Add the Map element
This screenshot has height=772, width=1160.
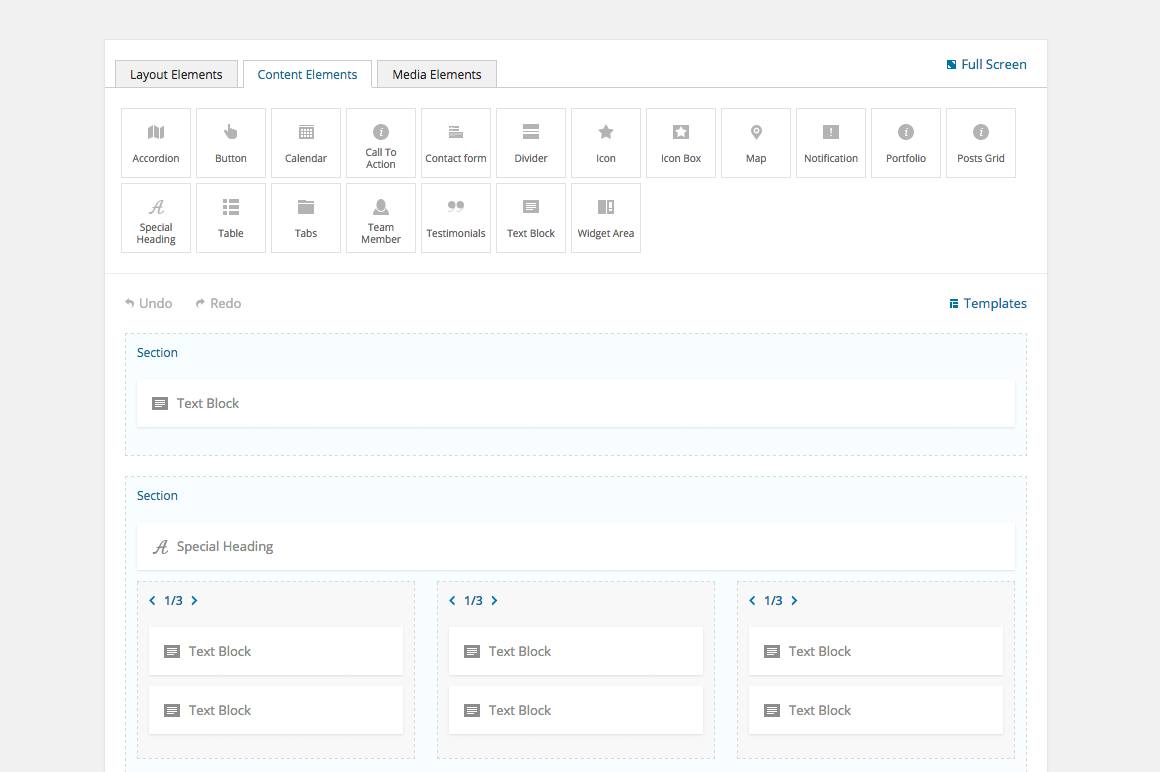pos(756,143)
